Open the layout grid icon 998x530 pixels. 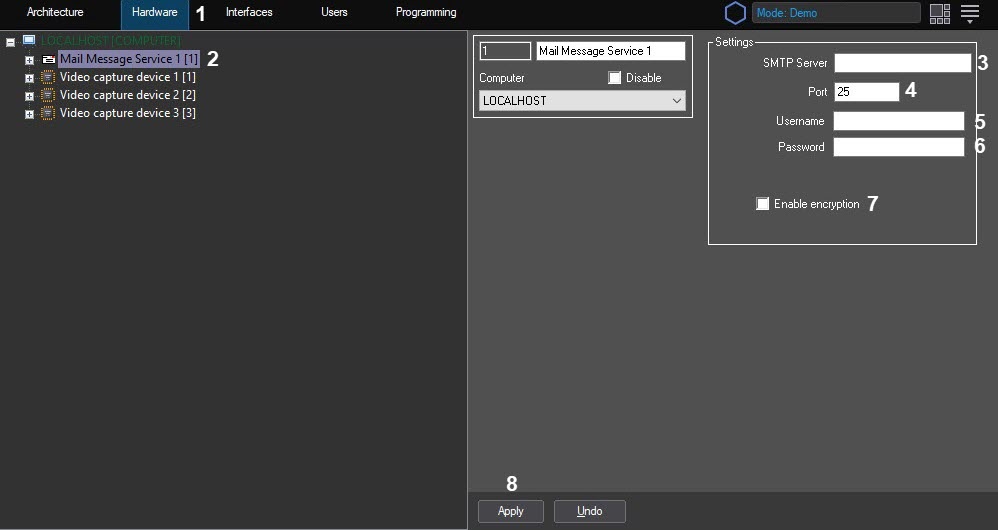[x=939, y=13]
